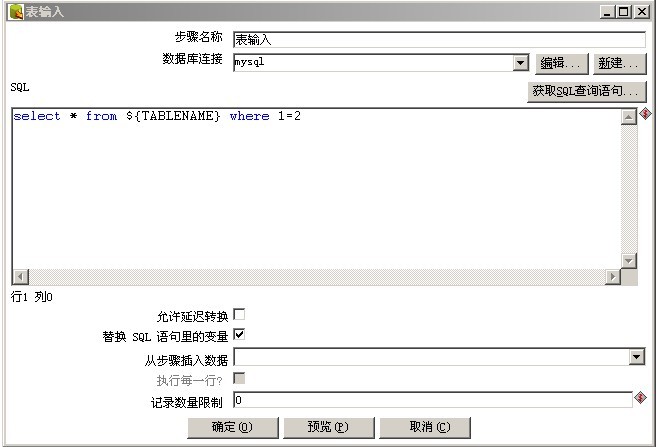Minimize the 表输入 window

tap(607, 11)
